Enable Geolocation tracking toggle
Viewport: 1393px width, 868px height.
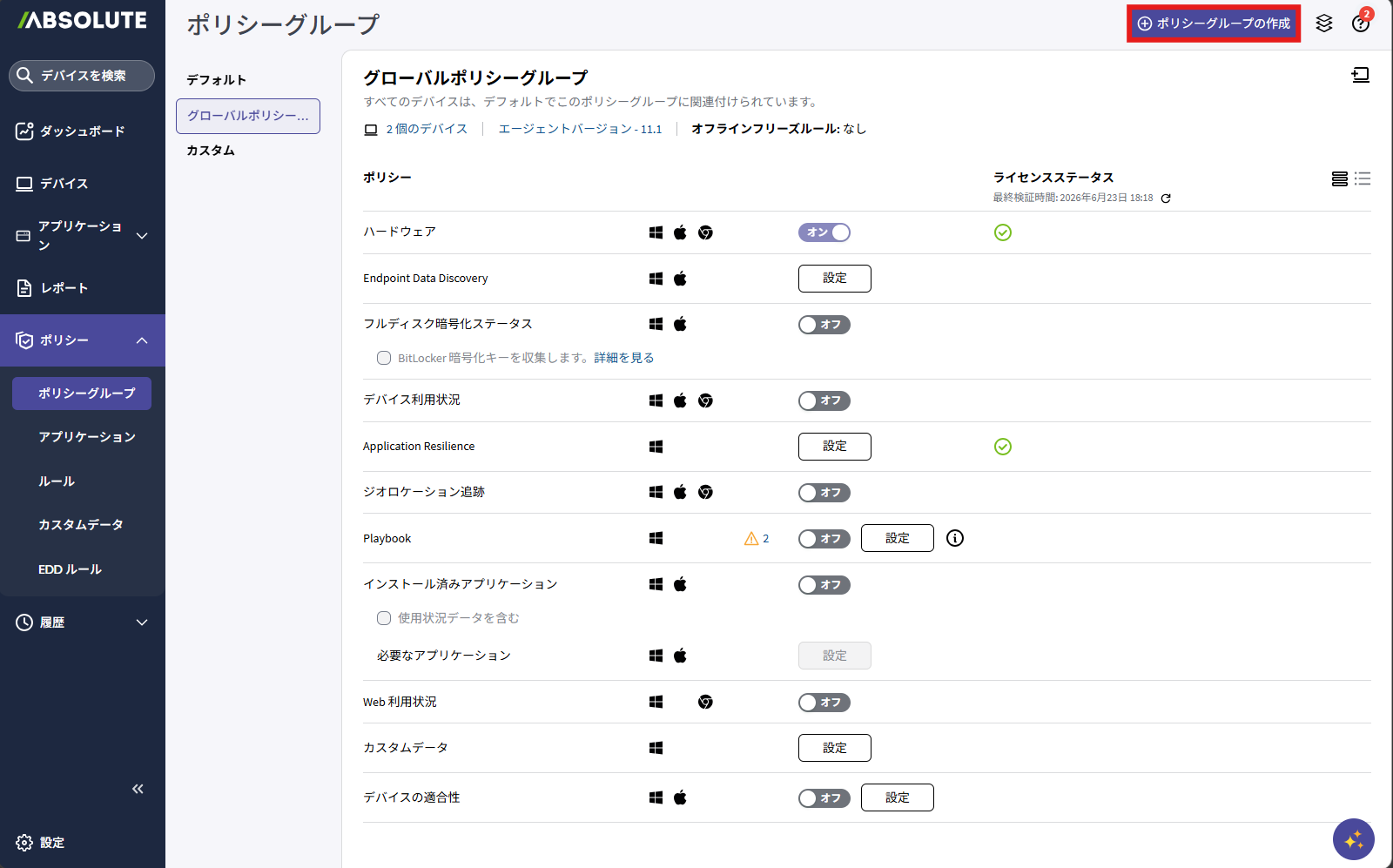pyautogui.click(x=824, y=493)
